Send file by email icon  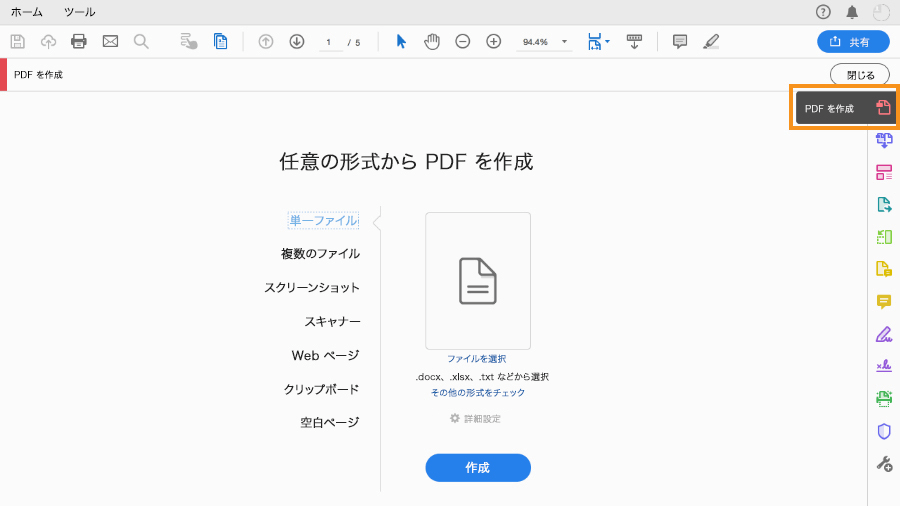110,41
